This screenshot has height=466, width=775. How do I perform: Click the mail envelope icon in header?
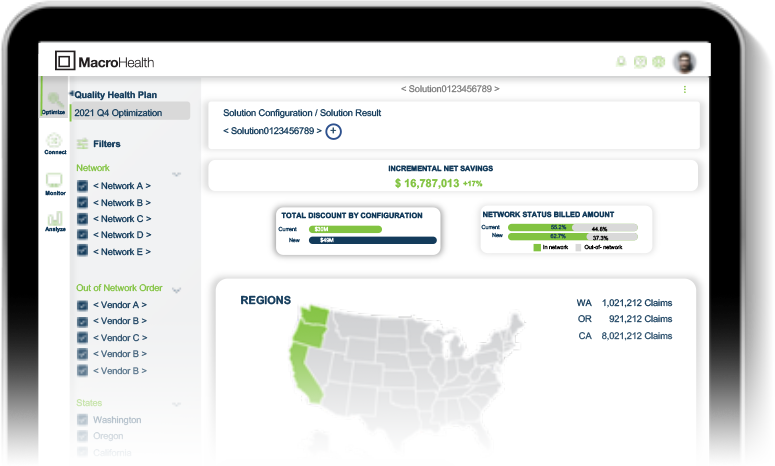pyautogui.click(x=640, y=62)
